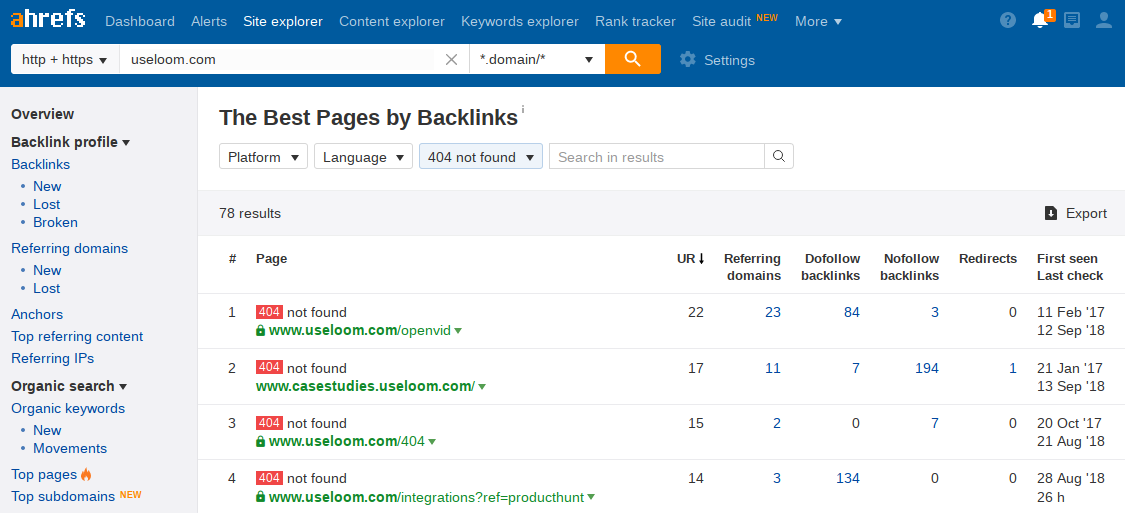
Task: Open Referring domains in sidebar
Action: point(70,248)
